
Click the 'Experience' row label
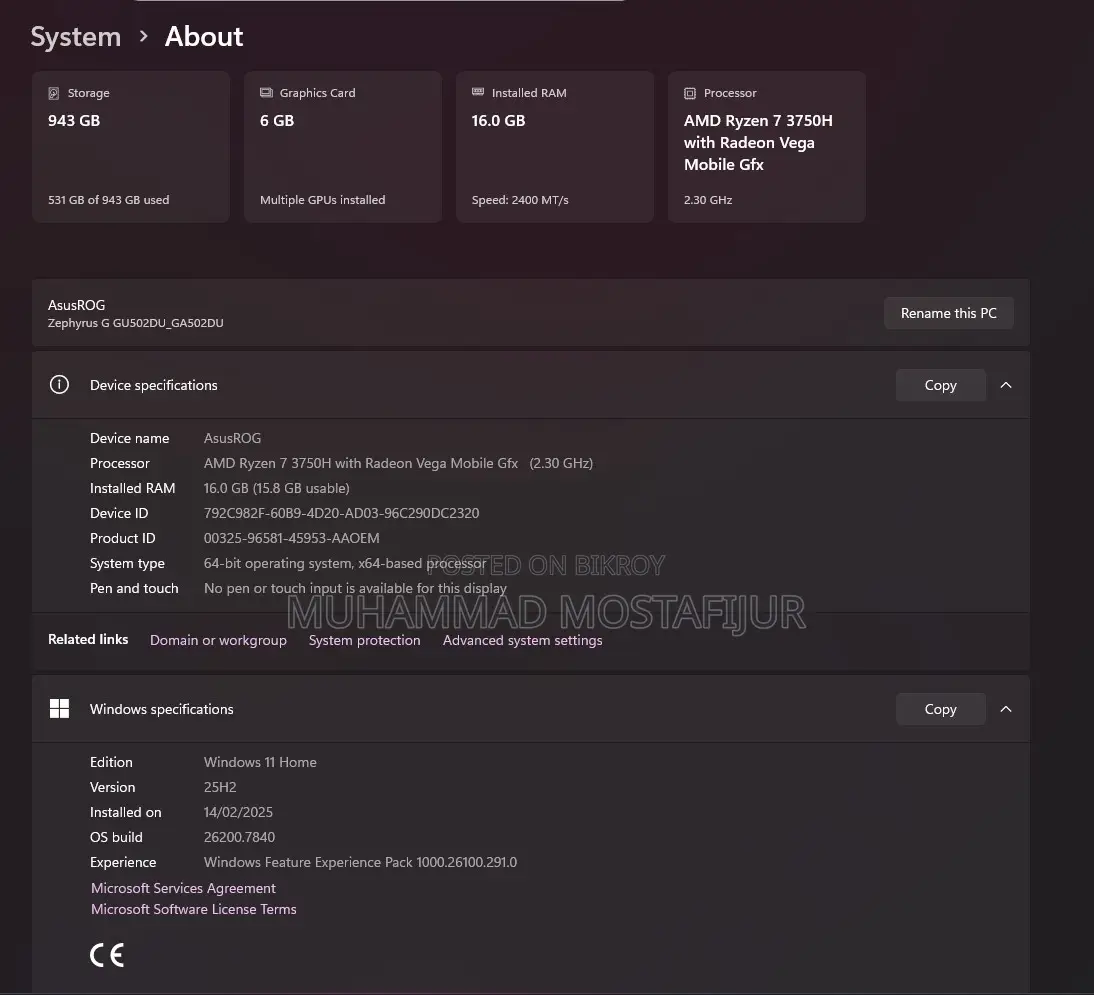123,862
